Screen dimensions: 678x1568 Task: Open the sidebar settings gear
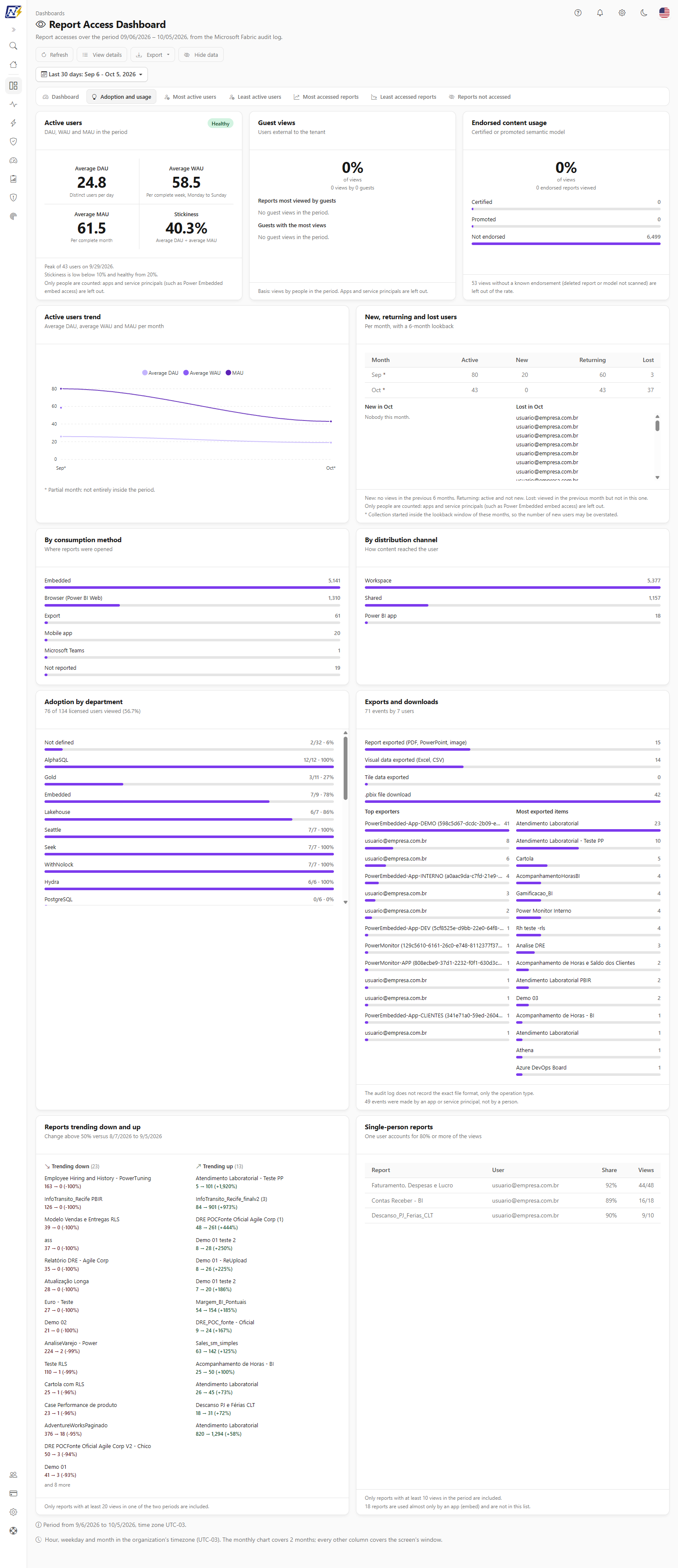pyautogui.click(x=14, y=1512)
